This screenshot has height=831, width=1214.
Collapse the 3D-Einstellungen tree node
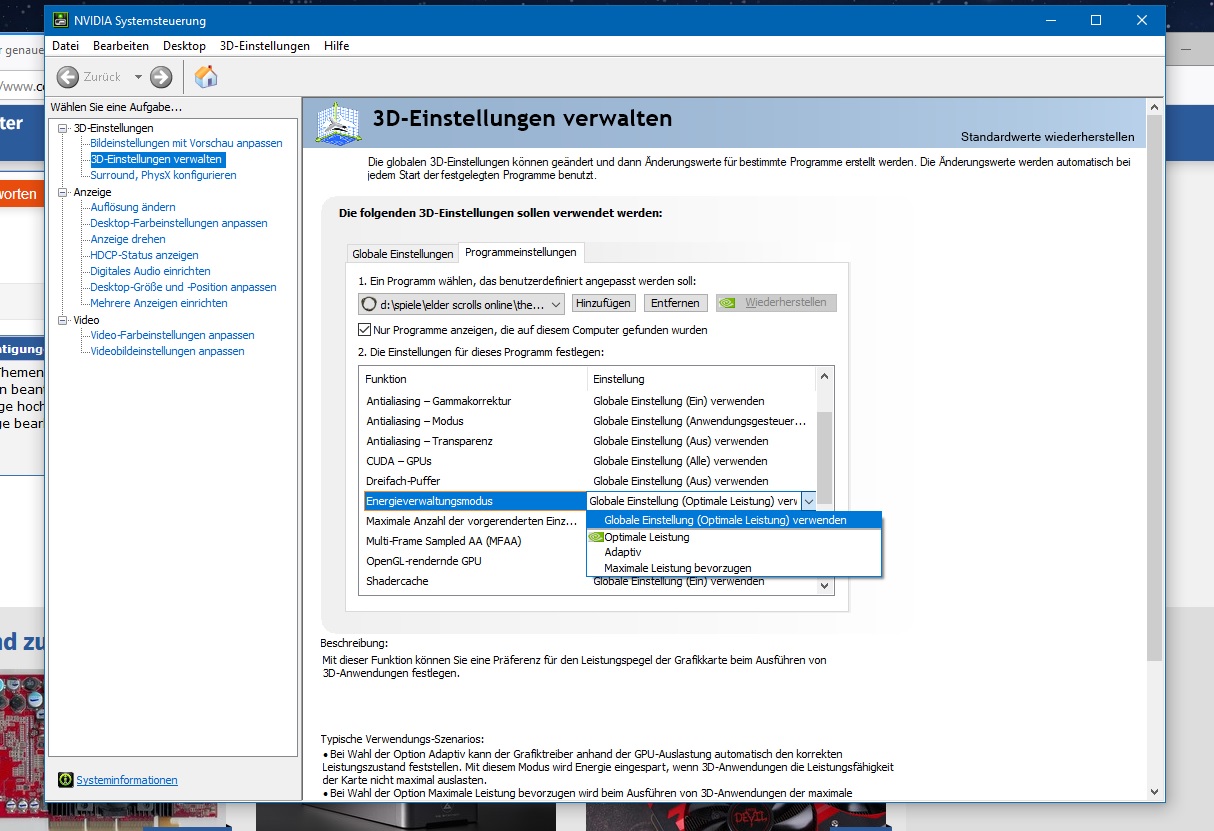click(63, 128)
